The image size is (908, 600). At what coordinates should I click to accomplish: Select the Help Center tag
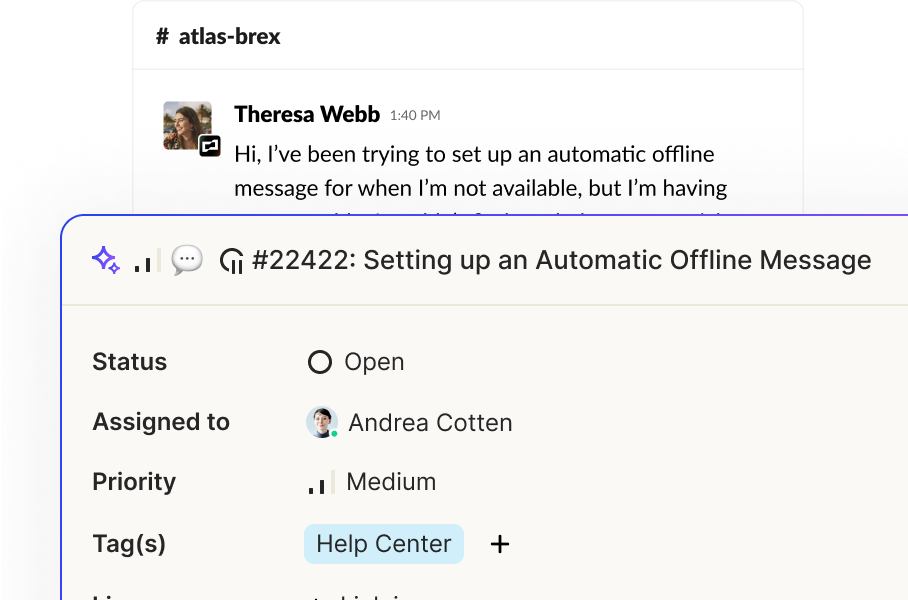click(x=384, y=544)
